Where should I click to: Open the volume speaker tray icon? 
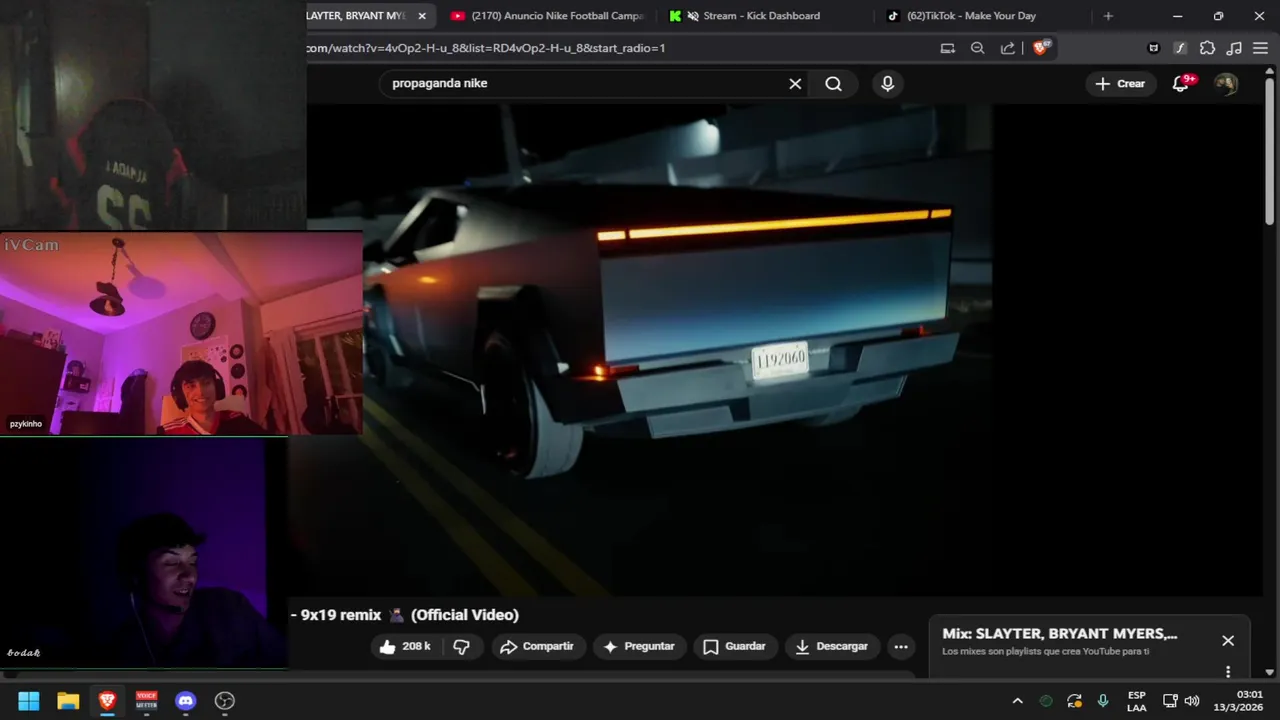coord(1192,701)
